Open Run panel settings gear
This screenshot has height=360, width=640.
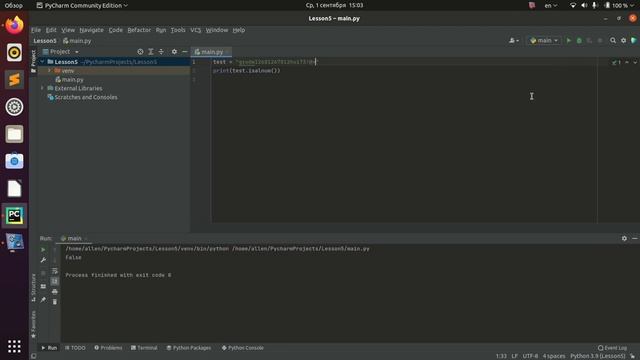(624, 238)
